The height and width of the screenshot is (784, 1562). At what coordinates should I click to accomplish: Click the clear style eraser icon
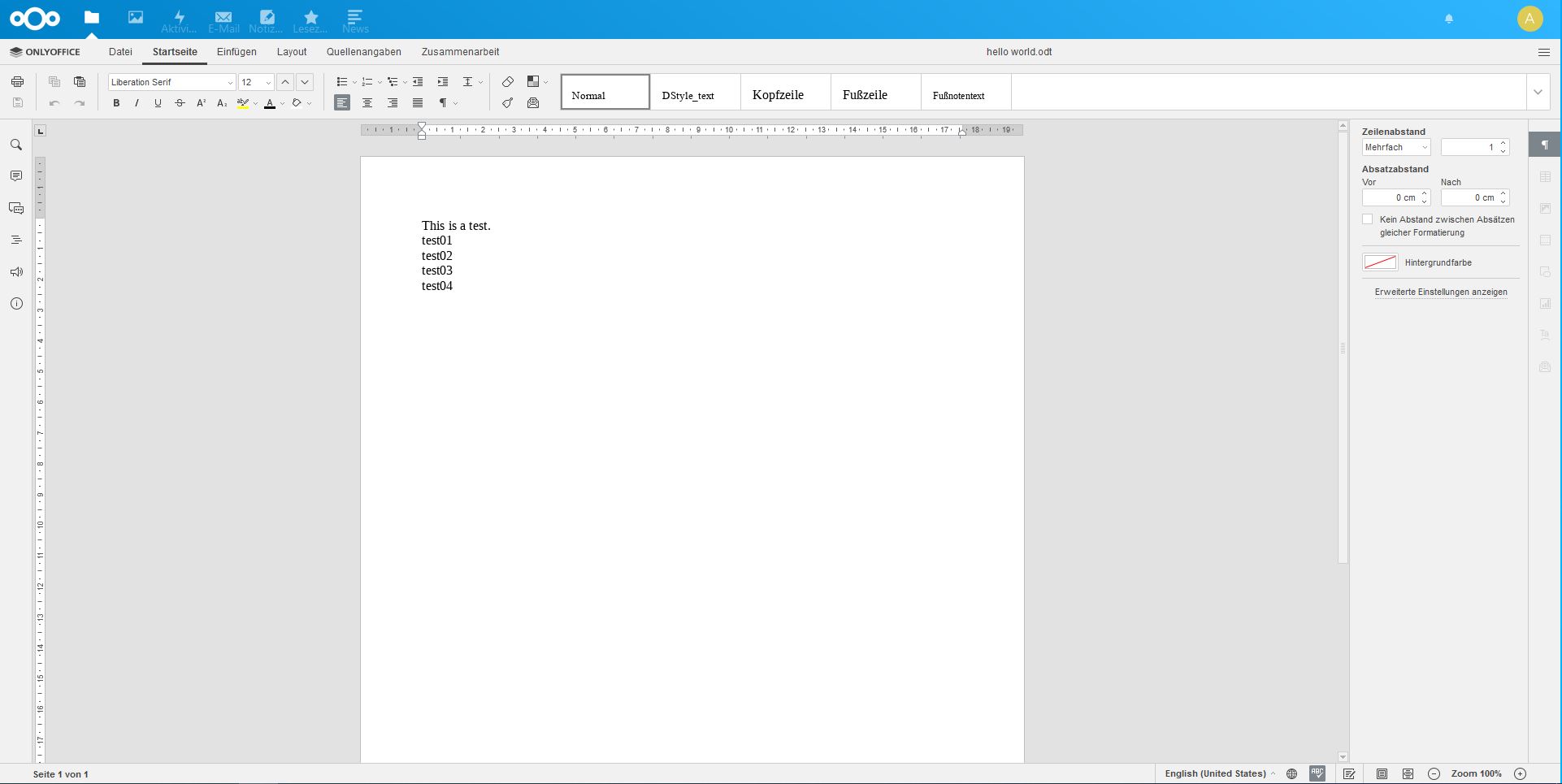click(507, 82)
